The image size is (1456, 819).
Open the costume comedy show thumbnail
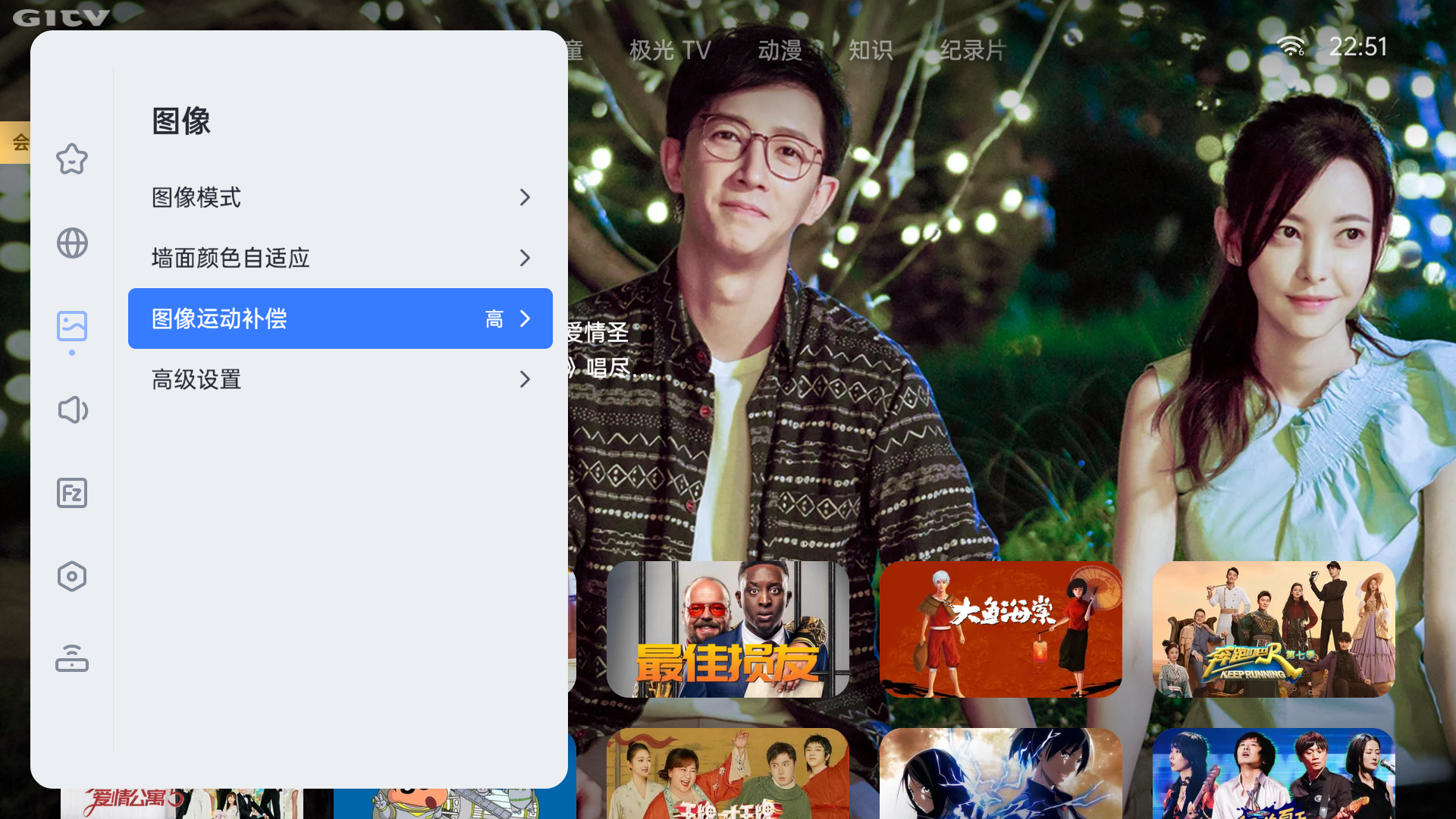click(728, 773)
